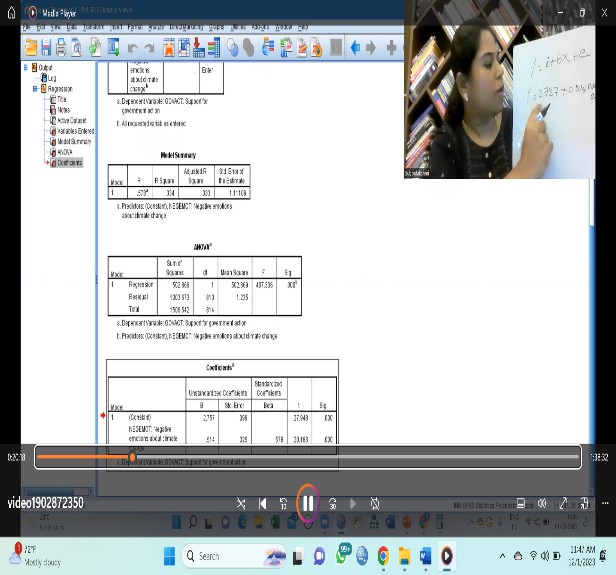Viewport: 616px width, 575px height.
Task: Click the SPSS Export output icon
Action: pyautogui.click(x=95, y=48)
